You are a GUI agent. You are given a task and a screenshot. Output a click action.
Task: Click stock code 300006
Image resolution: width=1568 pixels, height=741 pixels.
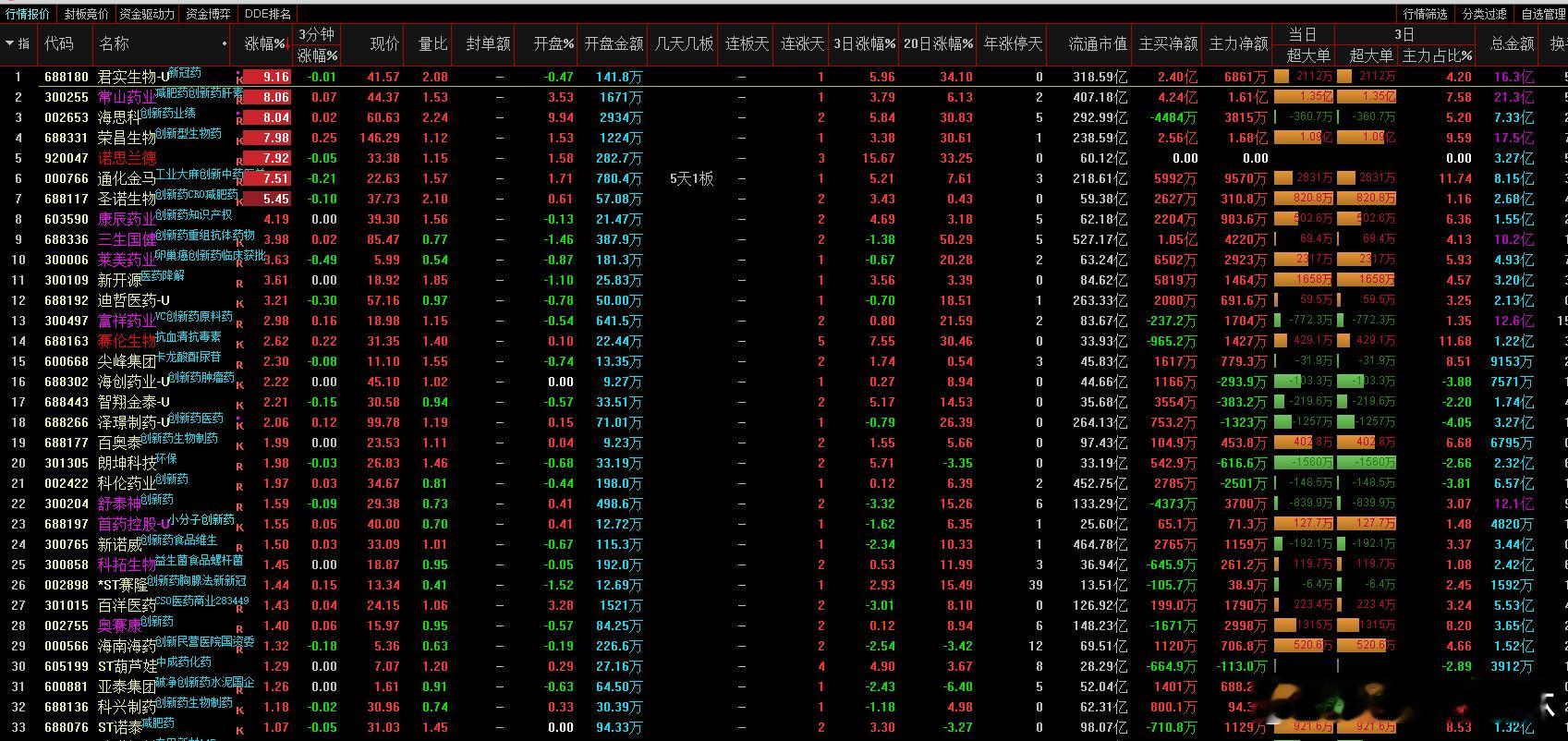pyautogui.click(x=67, y=260)
